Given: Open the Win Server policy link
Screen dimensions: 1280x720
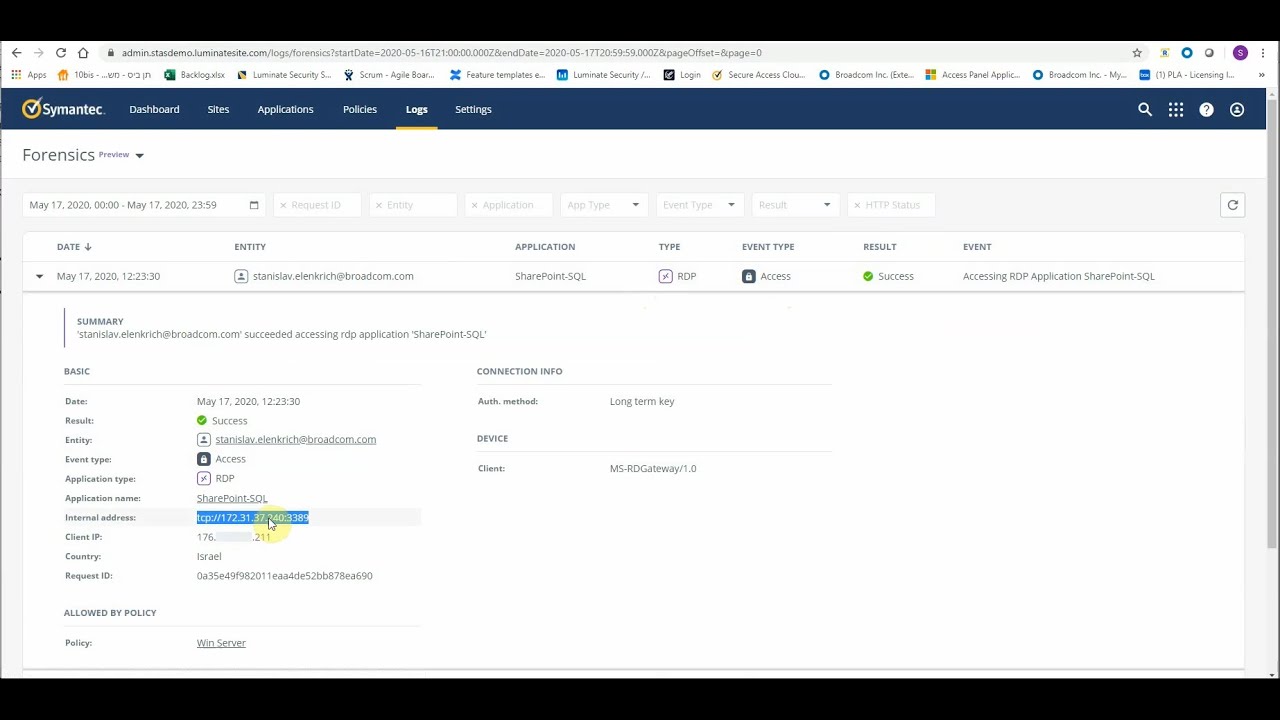Looking at the screenshot, I should coord(221,643).
